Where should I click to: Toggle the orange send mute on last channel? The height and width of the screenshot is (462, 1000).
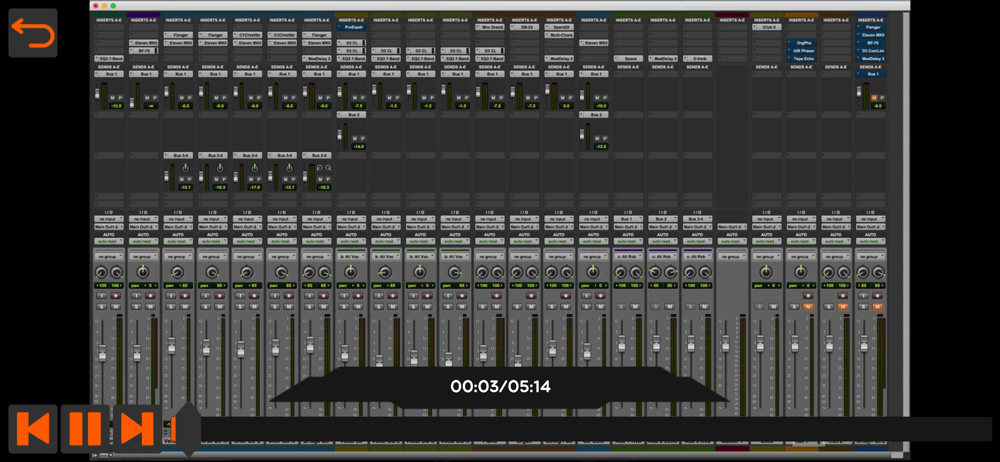(873, 98)
